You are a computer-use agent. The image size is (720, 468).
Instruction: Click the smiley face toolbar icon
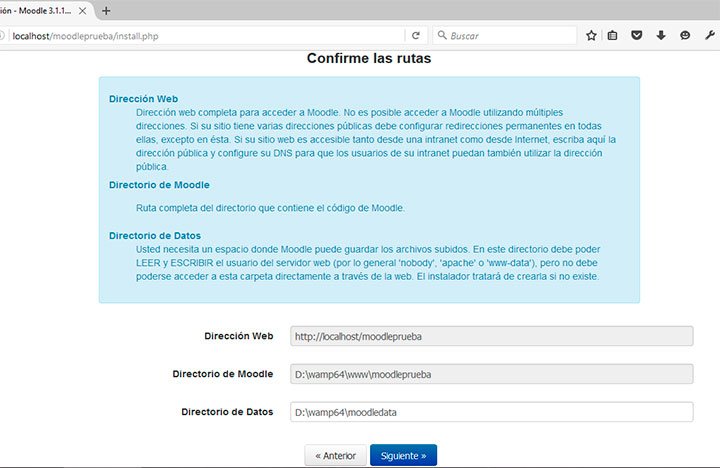[685, 35]
